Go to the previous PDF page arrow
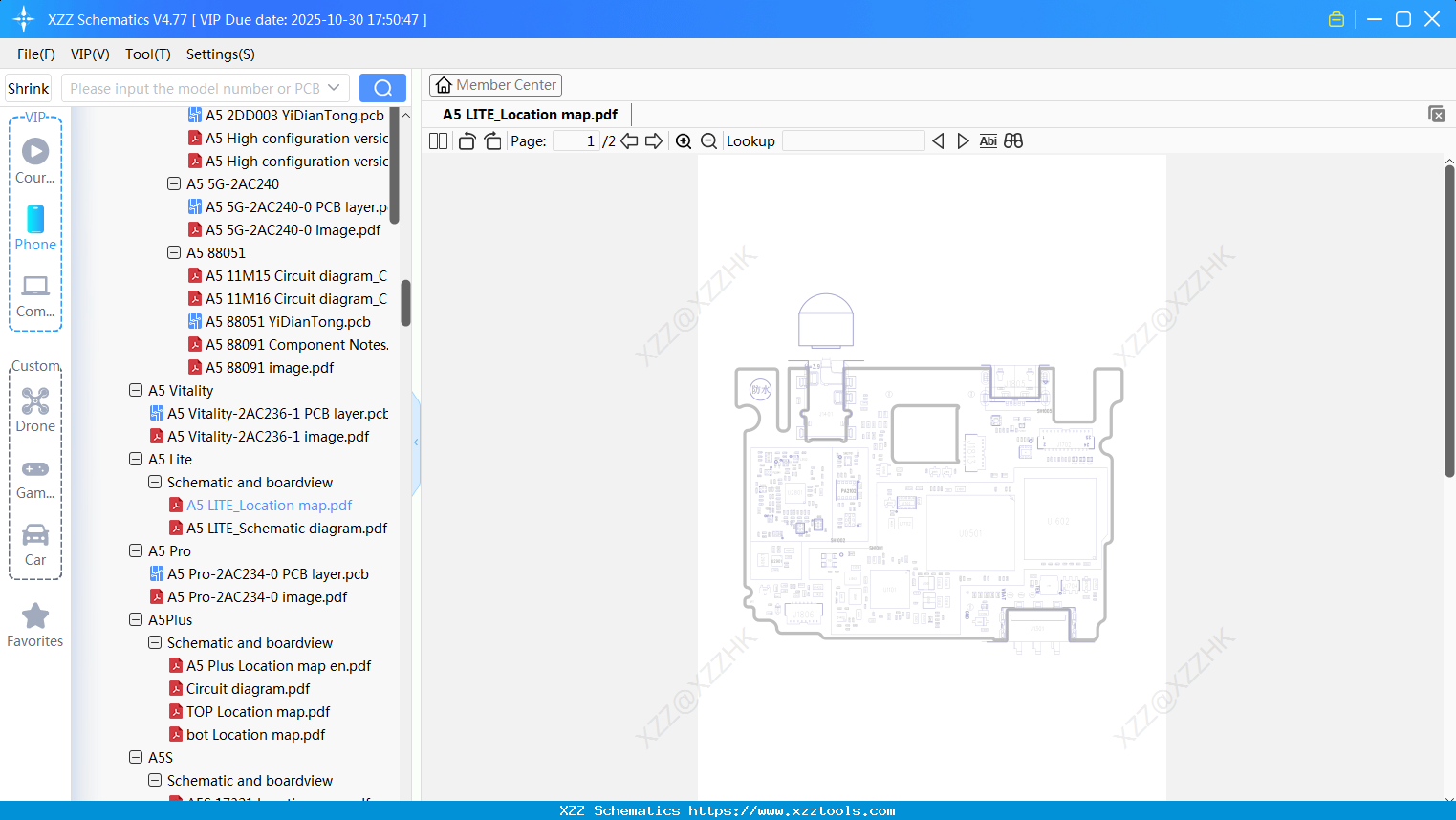Image resolution: width=1456 pixels, height=820 pixels. click(x=630, y=141)
